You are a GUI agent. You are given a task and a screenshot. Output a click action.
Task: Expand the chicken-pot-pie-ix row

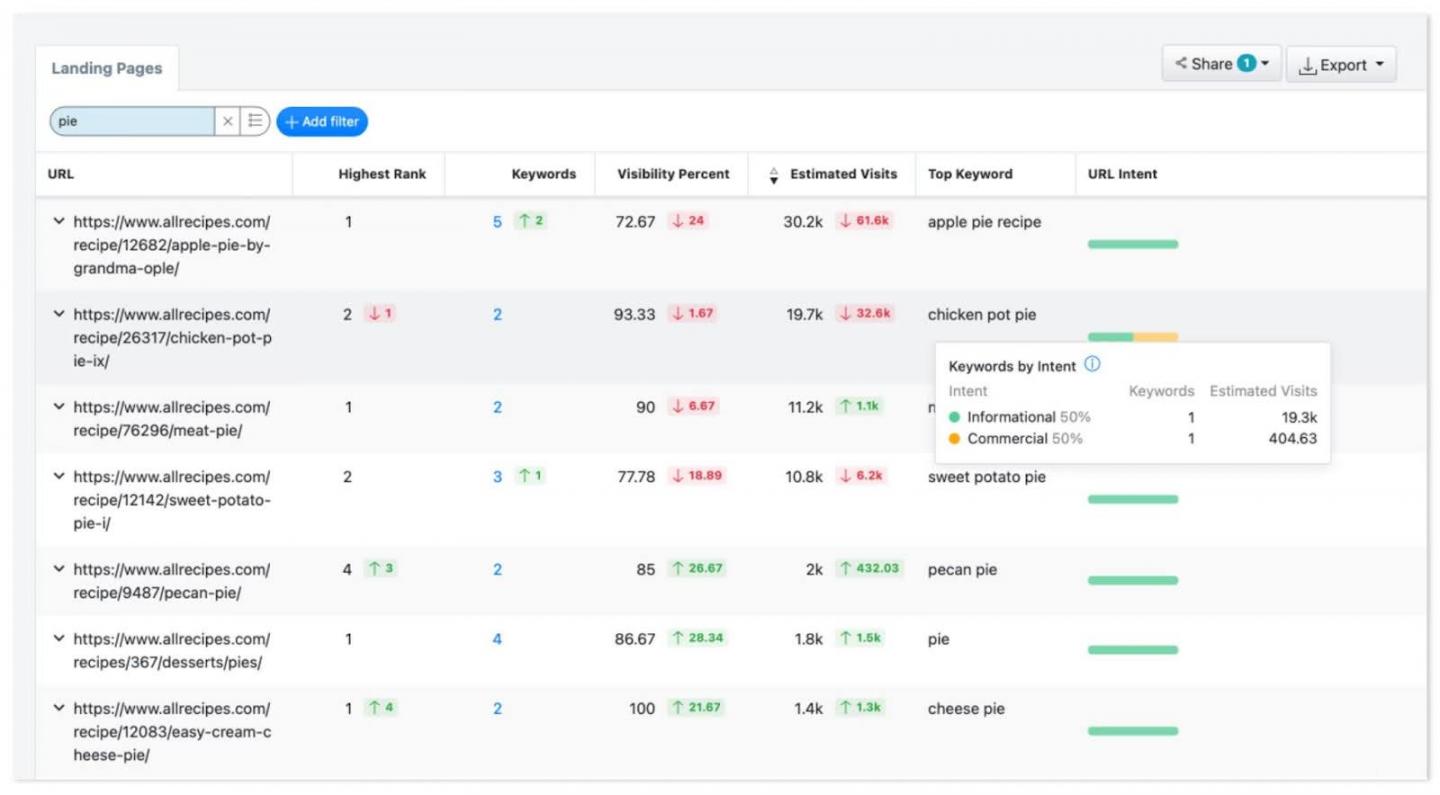point(58,314)
